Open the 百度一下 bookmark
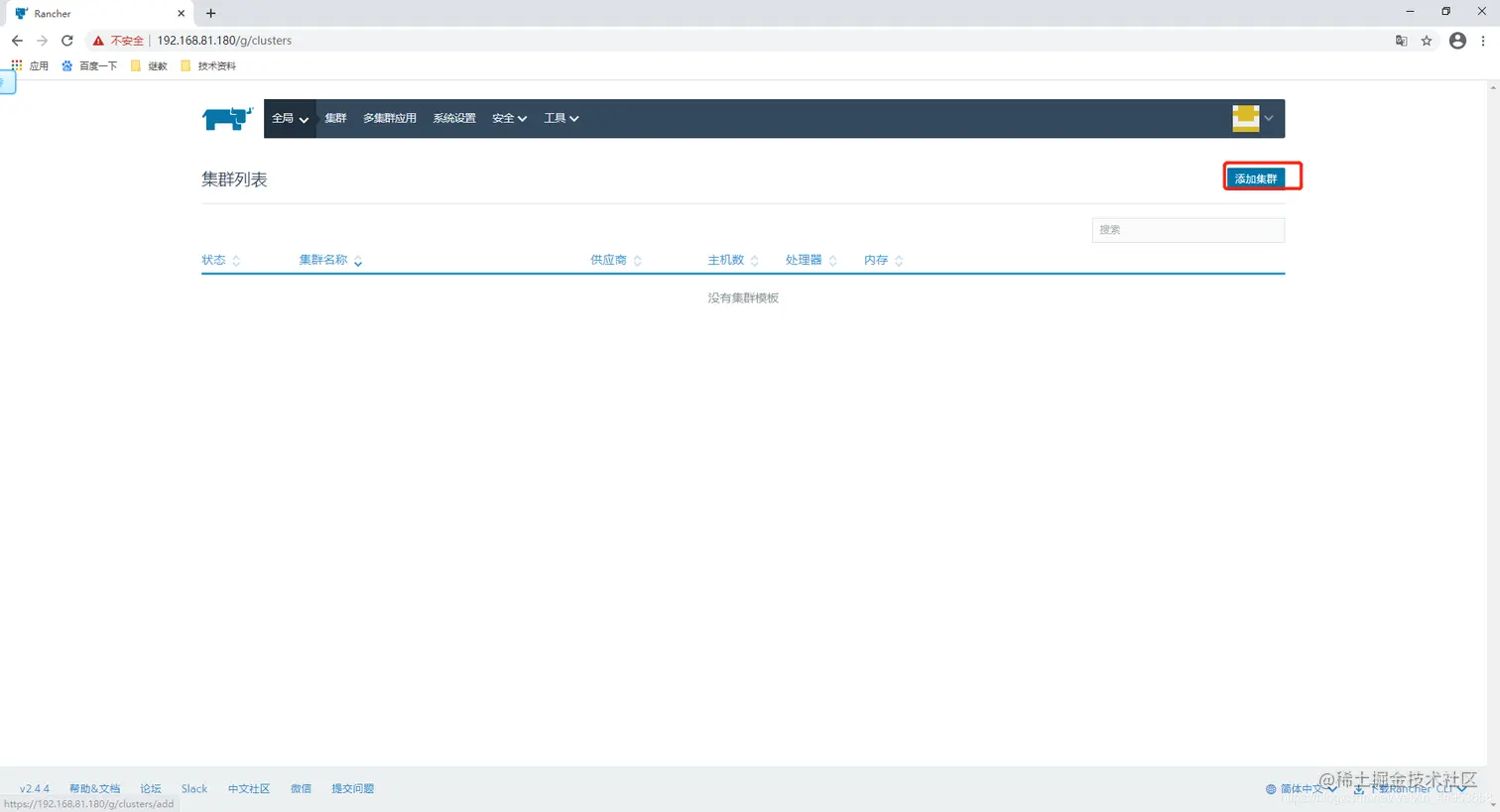1500x812 pixels. point(89,65)
